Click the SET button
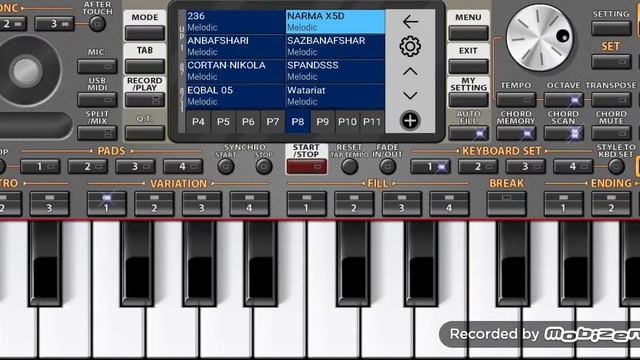640x360 pixels. [611, 62]
